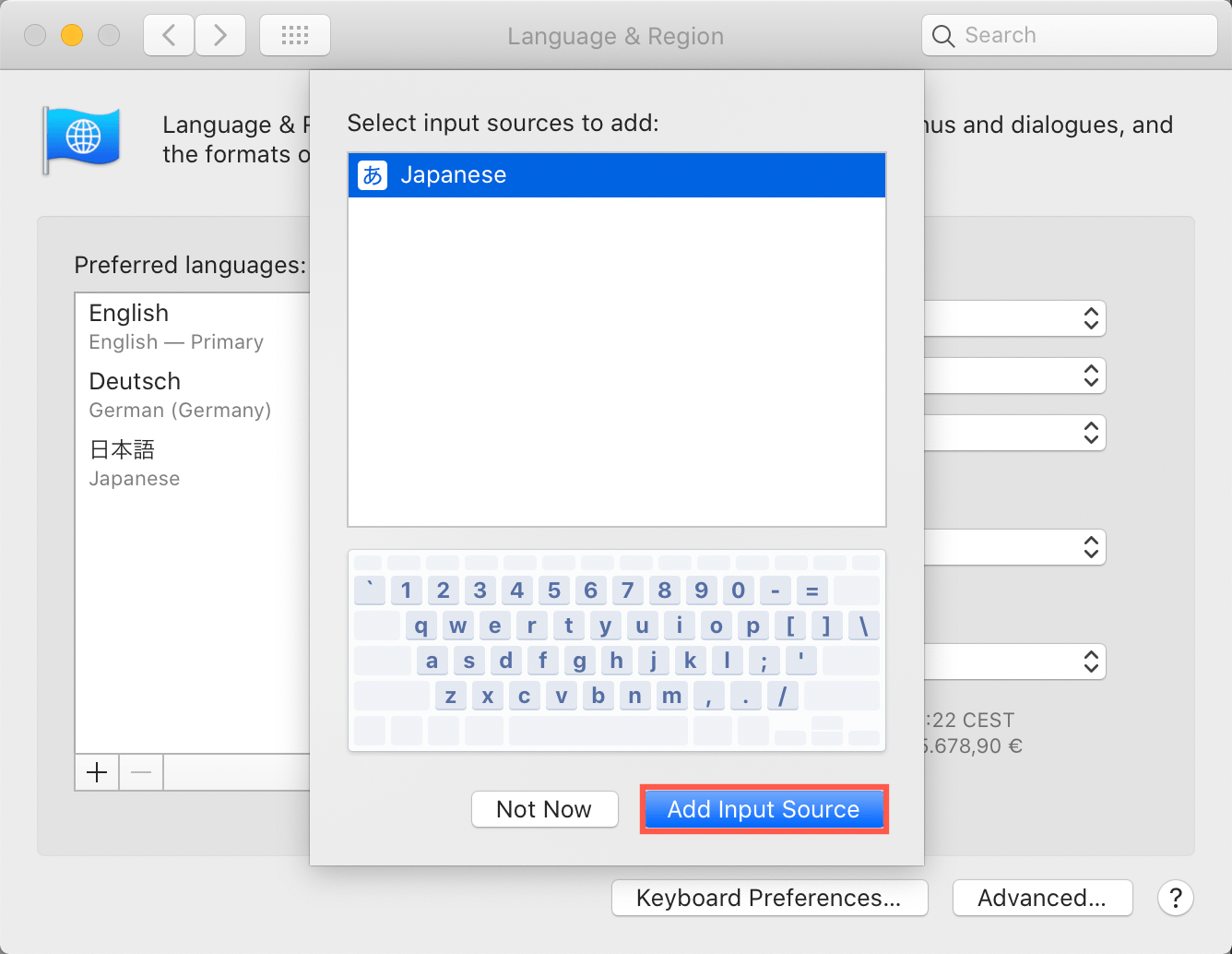1232x954 pixels.
Task: Click the Show All grid icon in toolbar
Action: (x=294, y=34)
